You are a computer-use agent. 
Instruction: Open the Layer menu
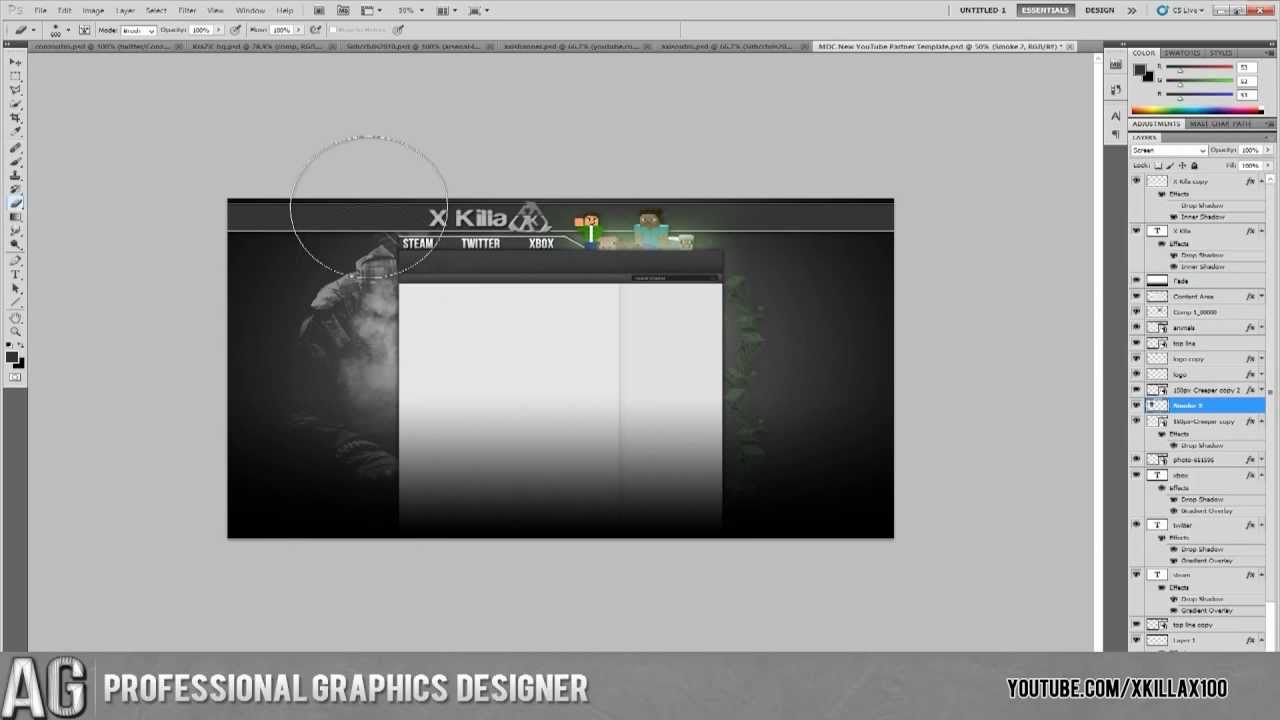(125, 10)
